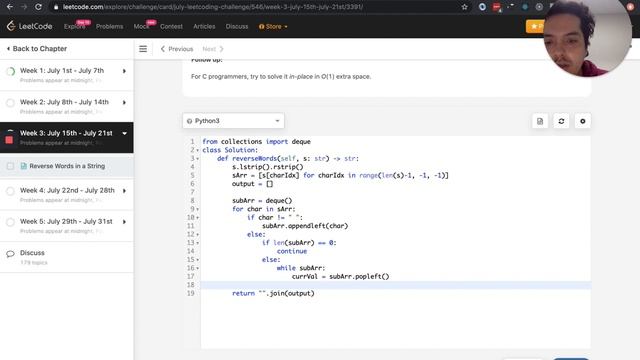Open the editor notes document icon
The image size is (640, 360).
coord(540,121)
